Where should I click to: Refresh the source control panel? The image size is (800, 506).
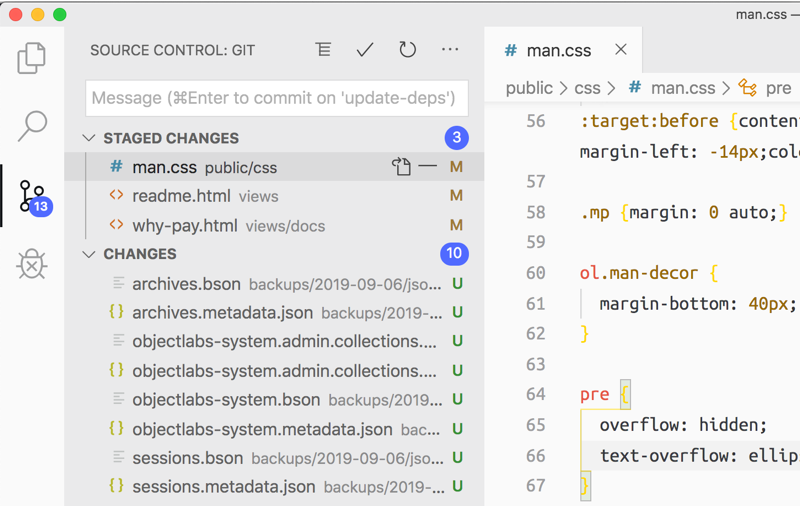407,49
